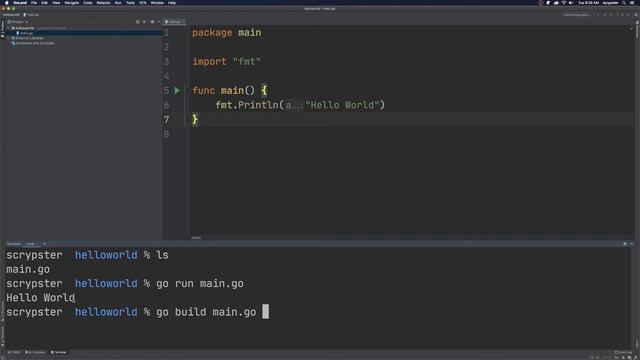Screen dimensions: 640x360
Task: Expand External Libraries node
Action: [9, 38]
